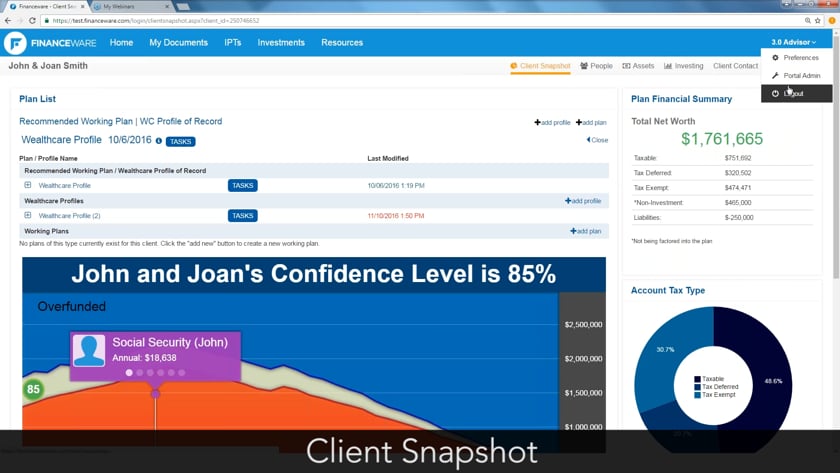Click the info icon next to 10/6/2016
840x473 pixels.
[159, 141]
